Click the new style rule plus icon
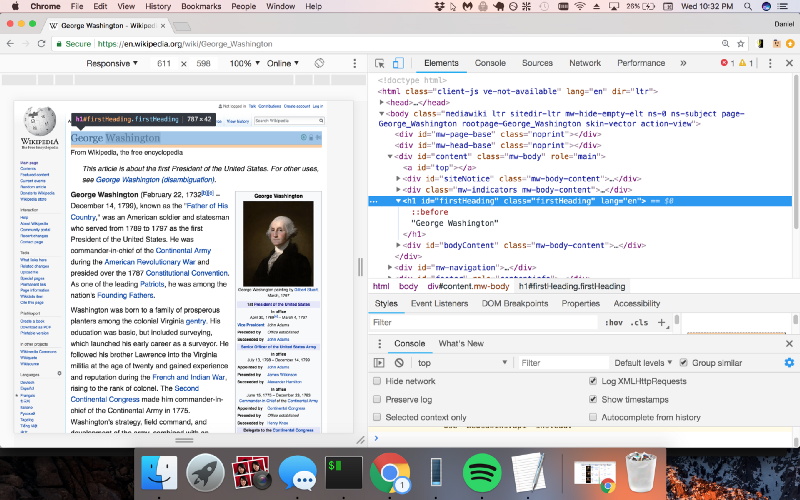 (x=662, y=322)
